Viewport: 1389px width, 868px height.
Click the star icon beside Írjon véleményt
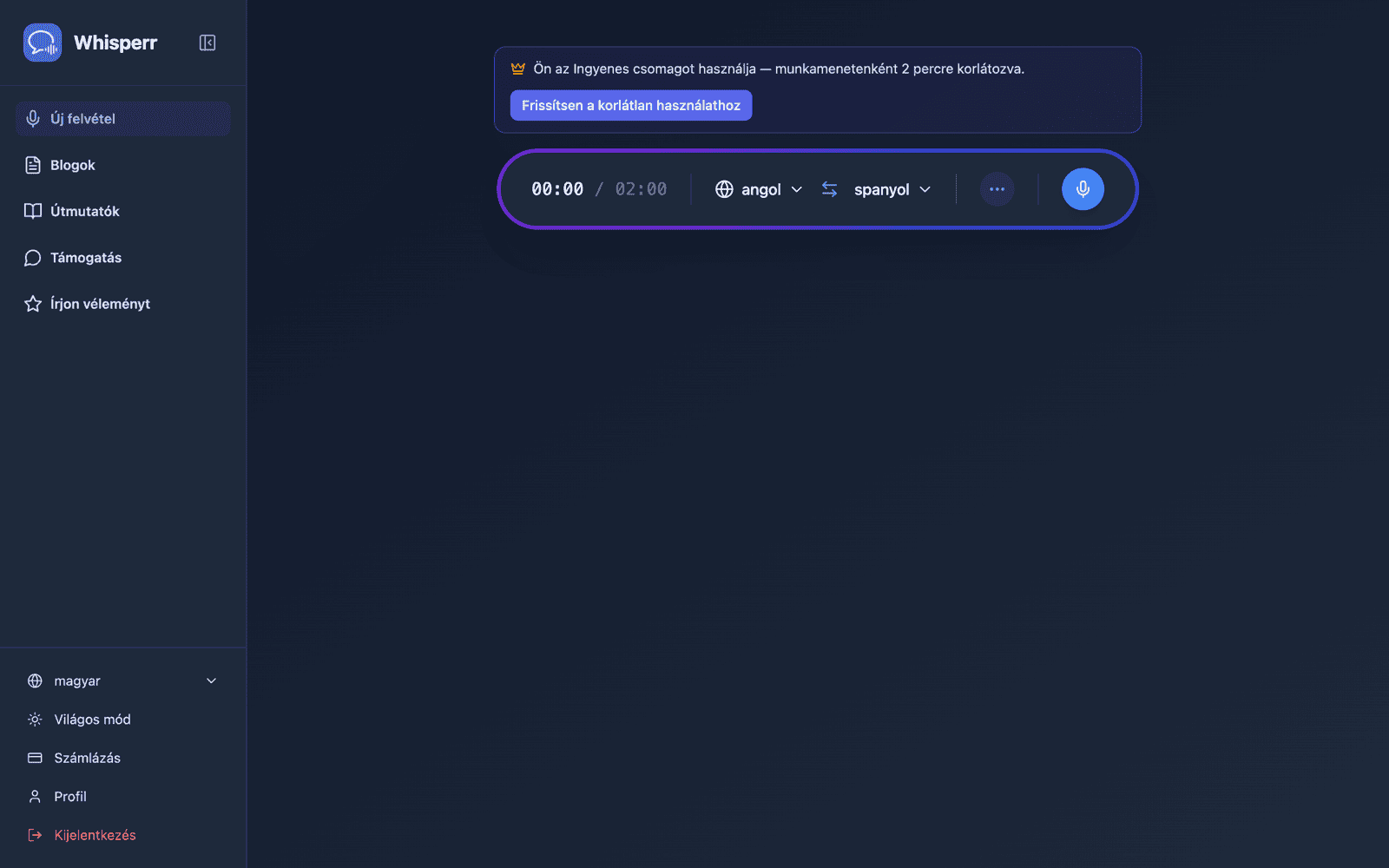point(33,304)
